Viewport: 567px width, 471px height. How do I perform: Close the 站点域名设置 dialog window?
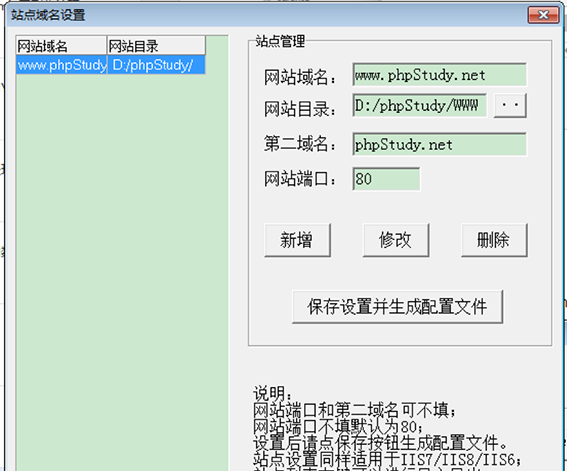pyautogui.click(x=543, y=15)
